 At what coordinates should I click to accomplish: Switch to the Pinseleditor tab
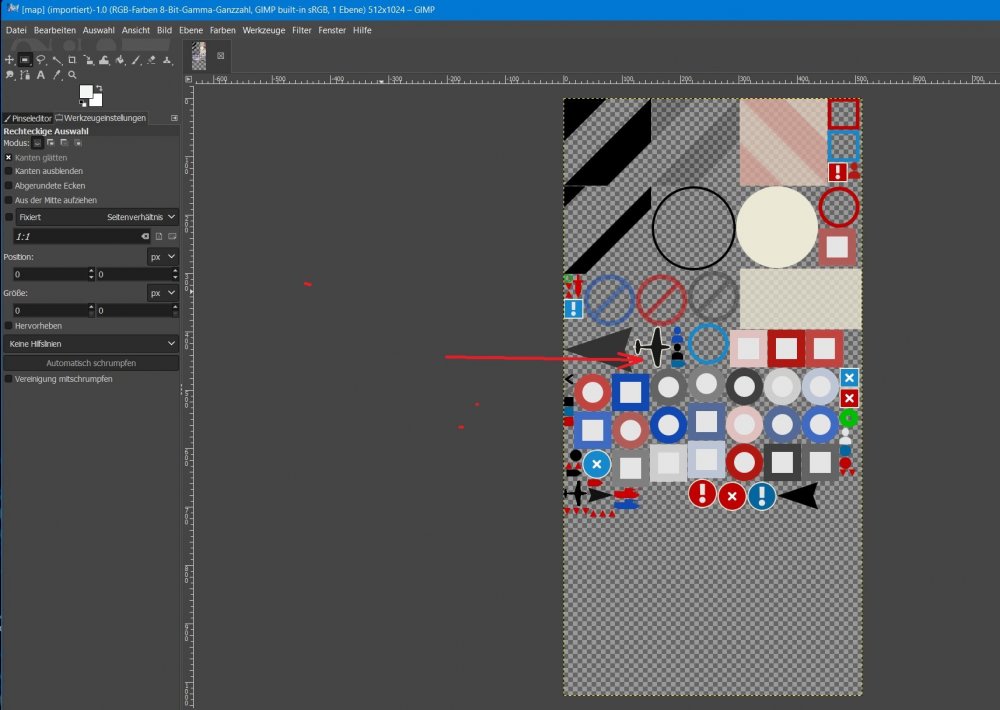tap(28, 118)
